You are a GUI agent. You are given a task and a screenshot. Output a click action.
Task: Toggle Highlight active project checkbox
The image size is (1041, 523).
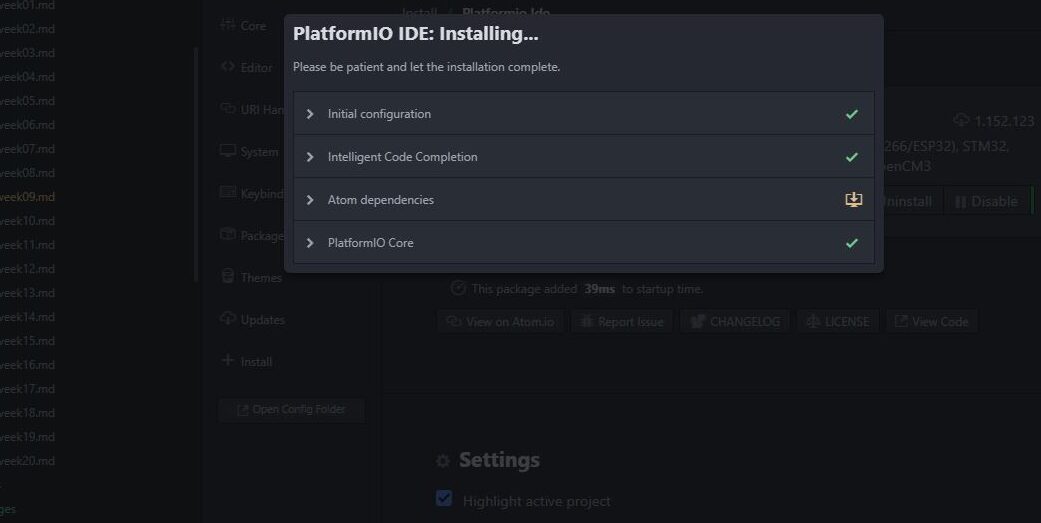tap(444, 498)
